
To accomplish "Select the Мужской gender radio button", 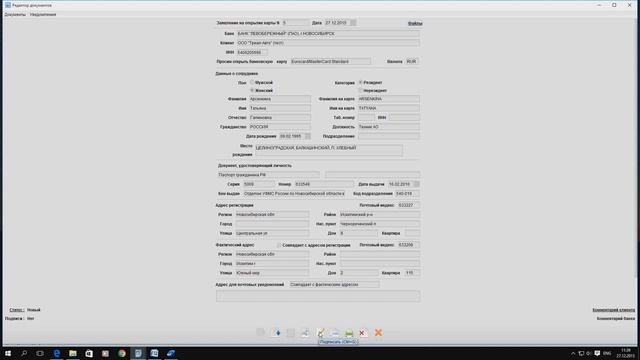I will coord(252,82).
